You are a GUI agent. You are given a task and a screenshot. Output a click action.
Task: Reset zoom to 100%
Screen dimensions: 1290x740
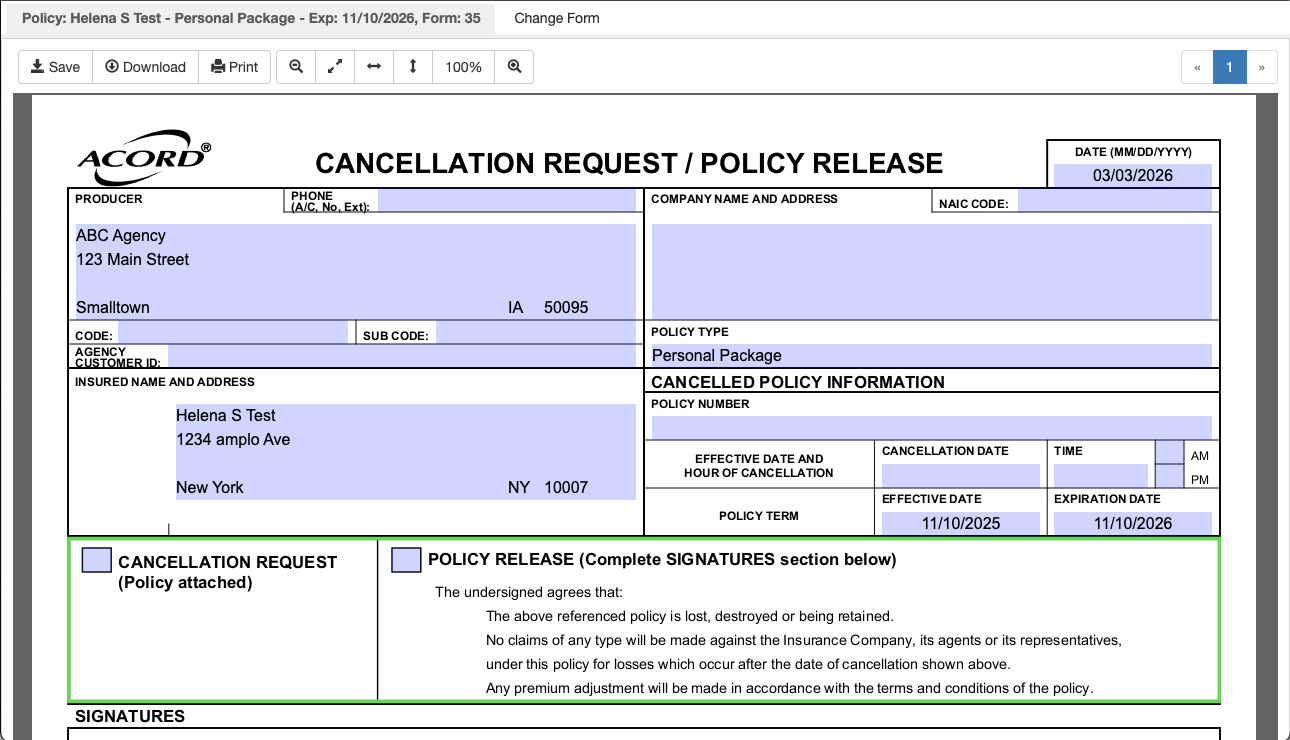point(464,67)
